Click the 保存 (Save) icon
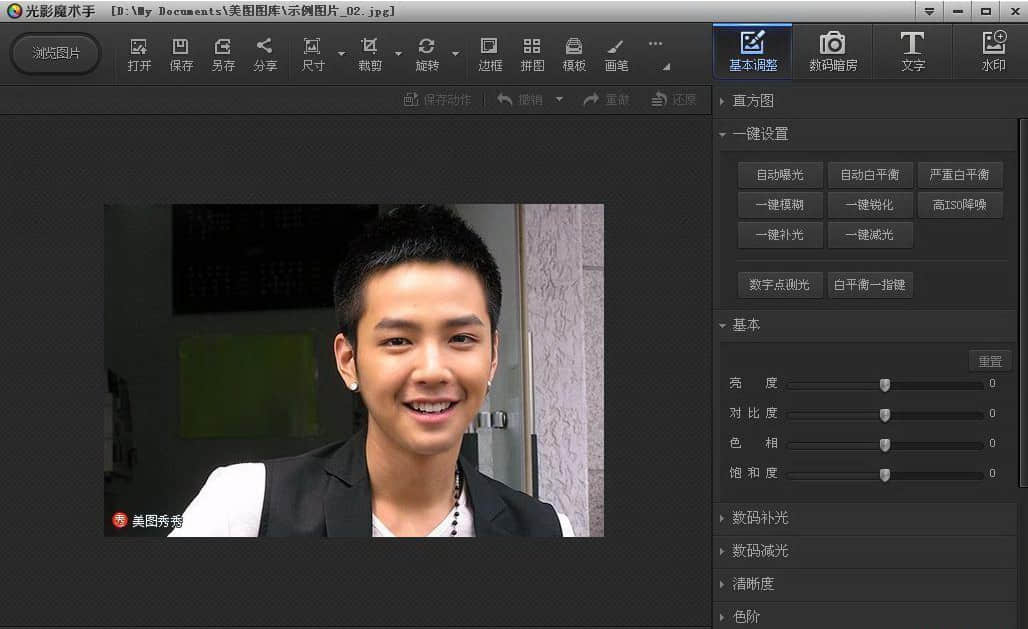 click(x=181, y=54)
